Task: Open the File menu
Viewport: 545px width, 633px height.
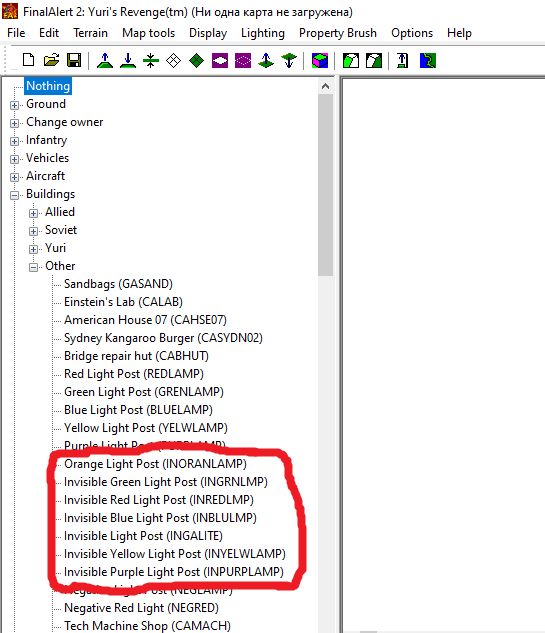Action: [x=16, y=33]
